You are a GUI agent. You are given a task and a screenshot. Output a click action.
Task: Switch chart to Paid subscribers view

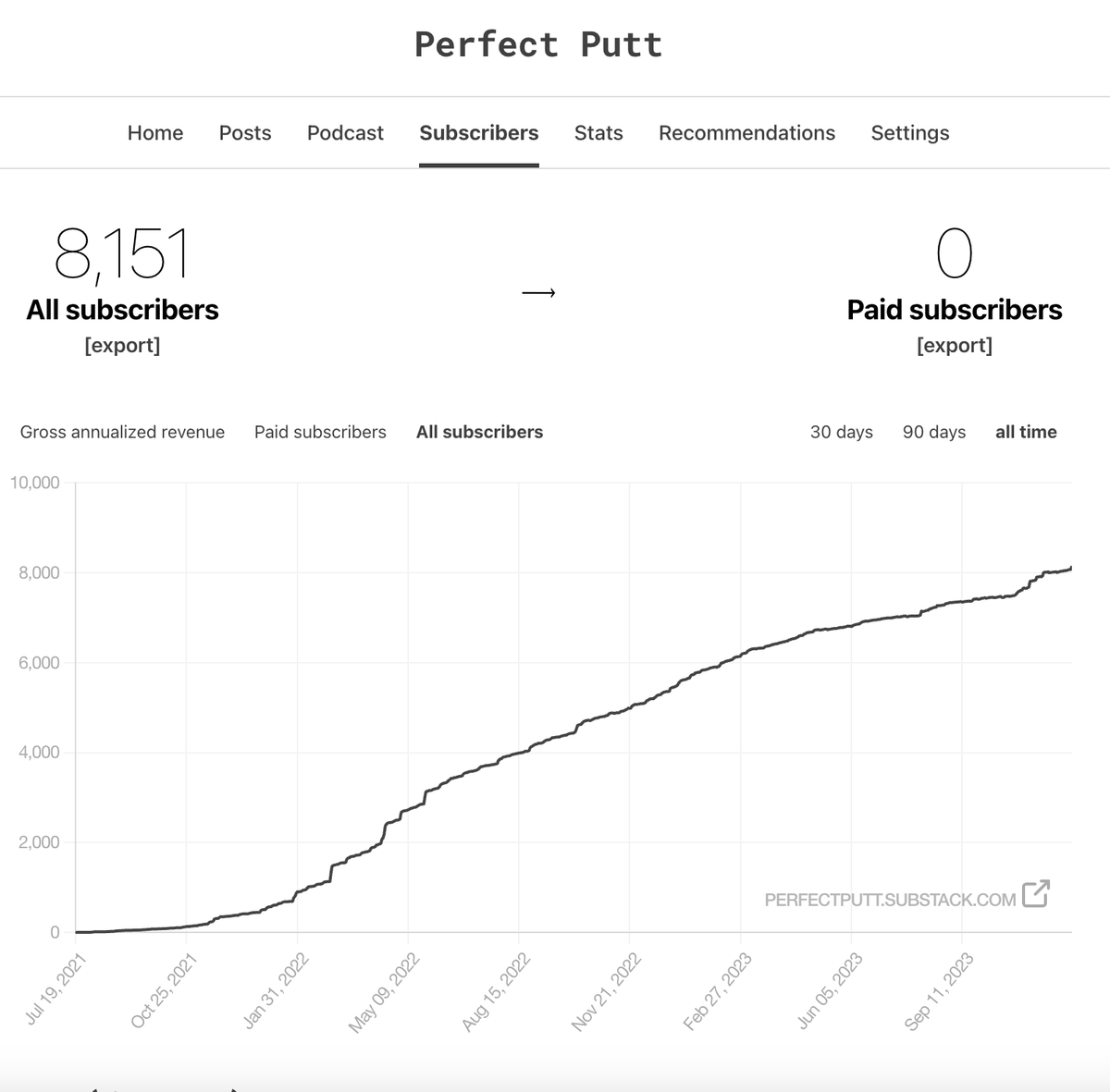(320, 431)
